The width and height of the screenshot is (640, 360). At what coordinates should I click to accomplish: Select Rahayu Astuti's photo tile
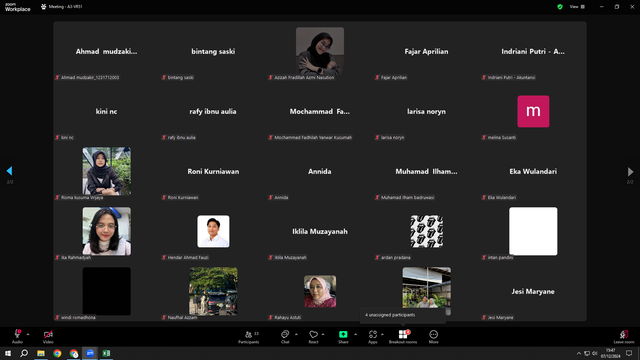[x=320, y=291]
